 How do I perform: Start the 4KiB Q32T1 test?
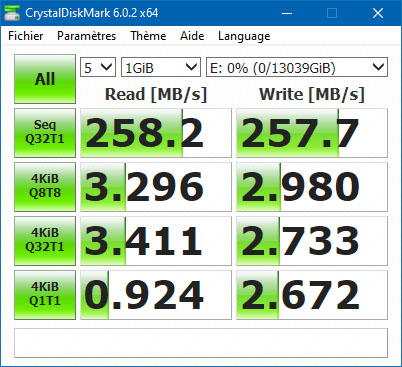pyautogui.click(x=45, y=241)
